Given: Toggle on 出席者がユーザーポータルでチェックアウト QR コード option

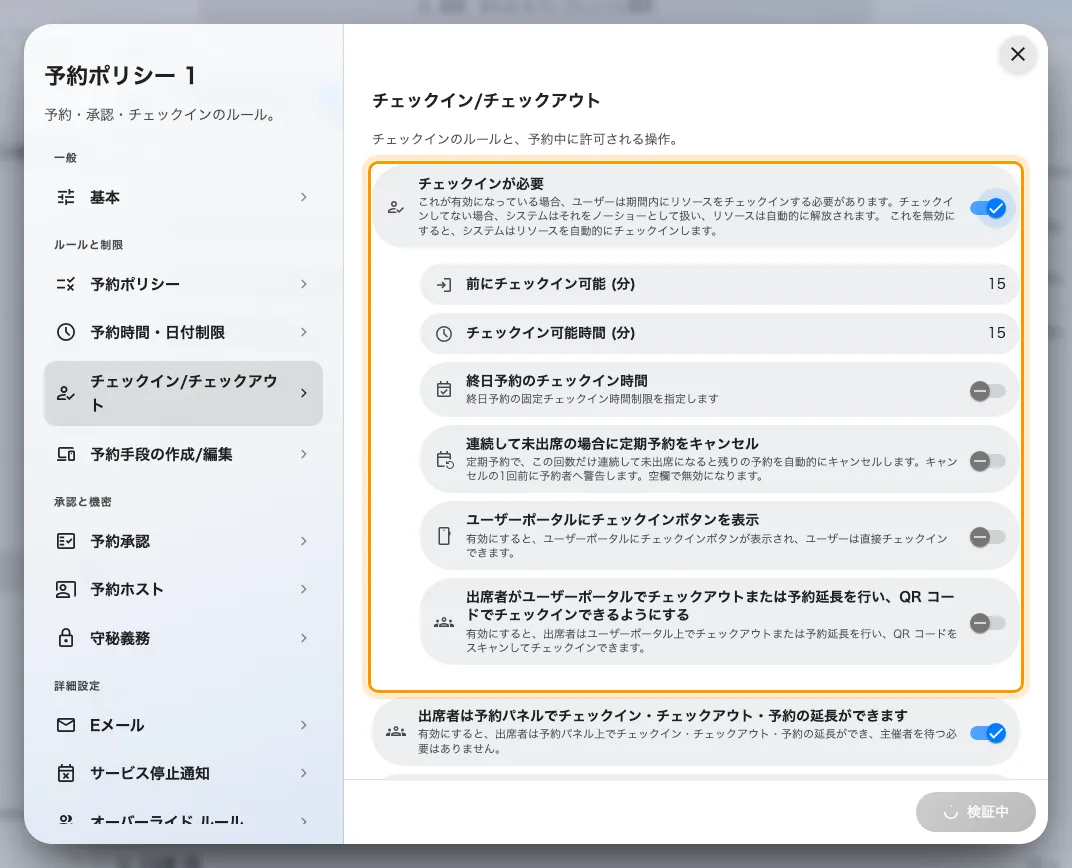Looking at the screenshot, I should click(x=987, y=623).
